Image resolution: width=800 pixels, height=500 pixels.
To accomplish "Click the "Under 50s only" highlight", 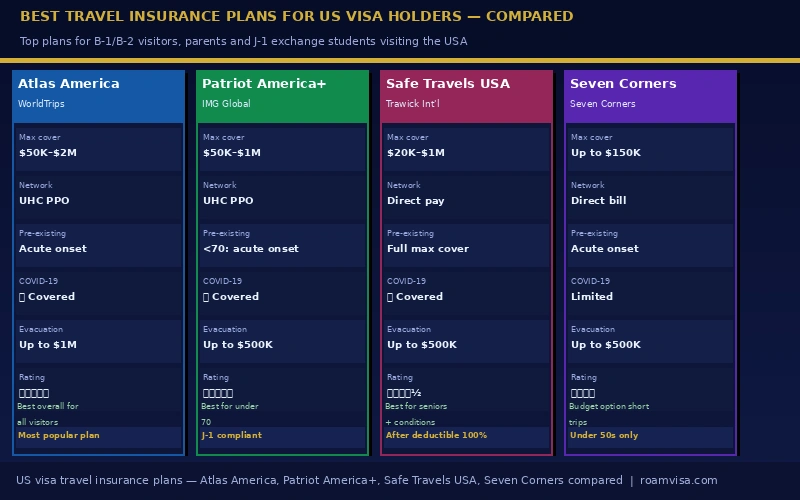I will point(604,435).
